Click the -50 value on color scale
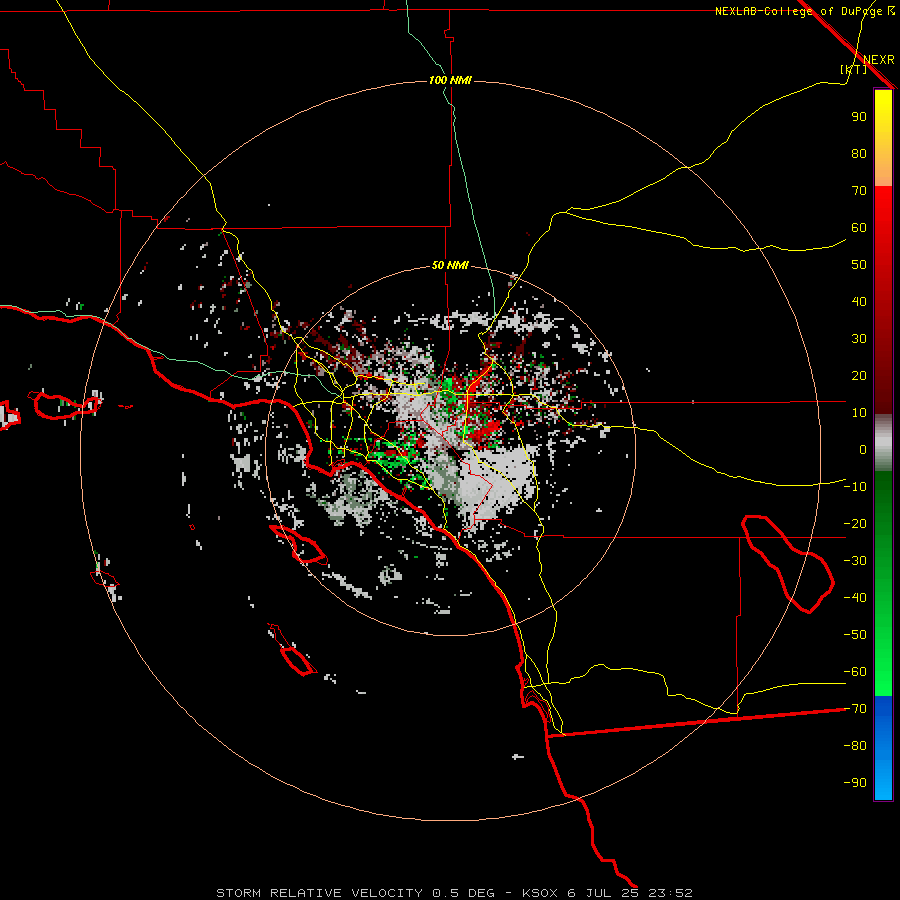Viewport: 900px width, 900px height. (855, 635)
